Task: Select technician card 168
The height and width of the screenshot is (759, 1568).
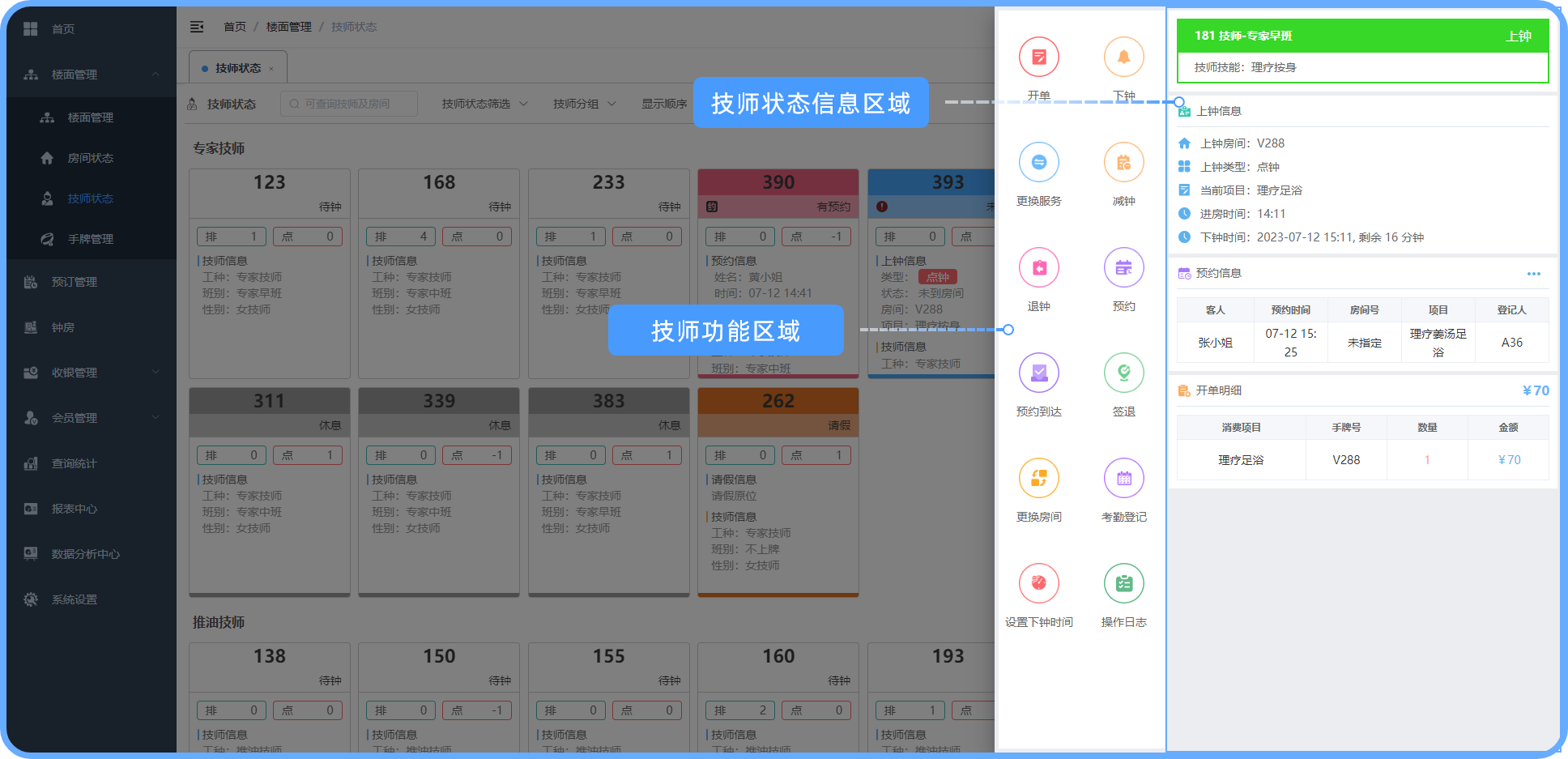Action: [439, 274]
